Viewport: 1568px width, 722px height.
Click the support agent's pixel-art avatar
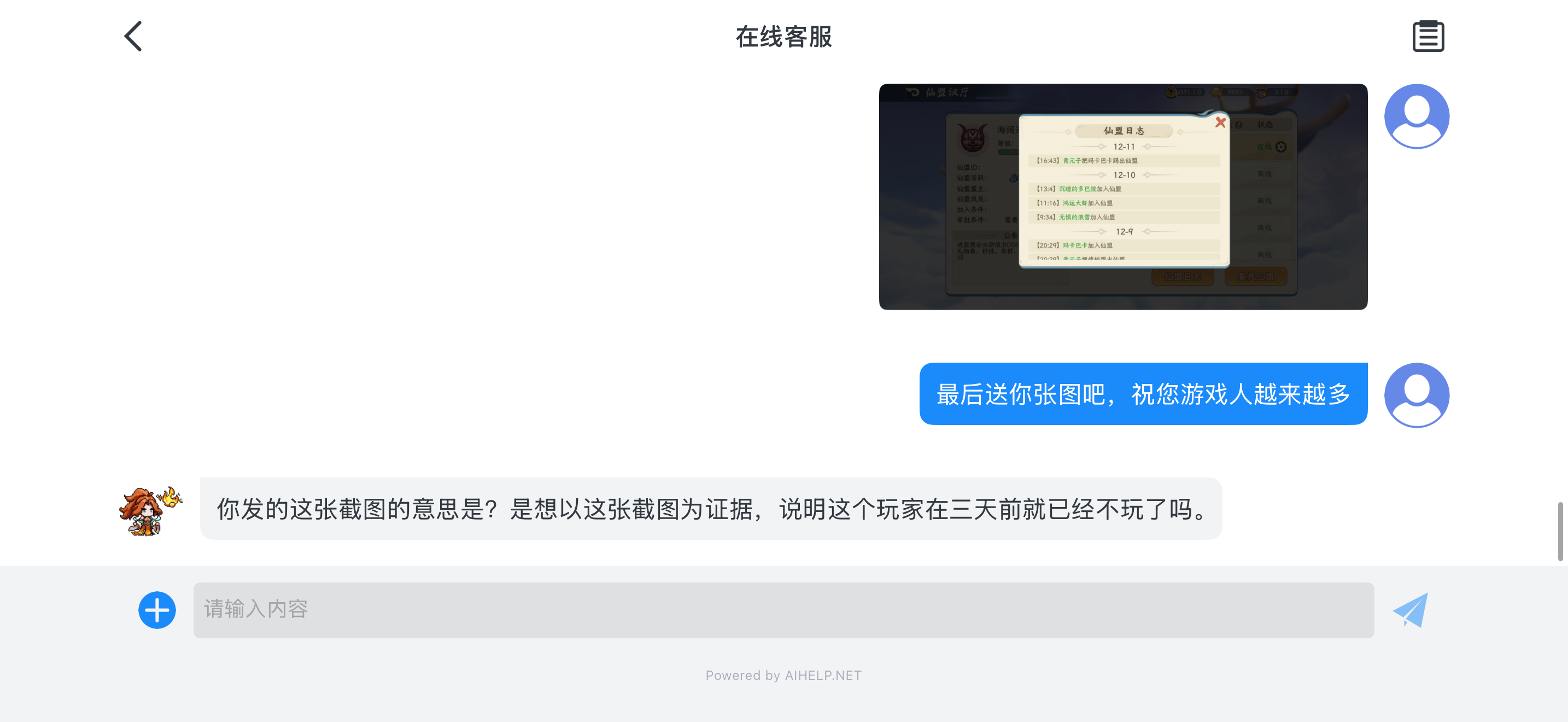(x=149, y=510)
